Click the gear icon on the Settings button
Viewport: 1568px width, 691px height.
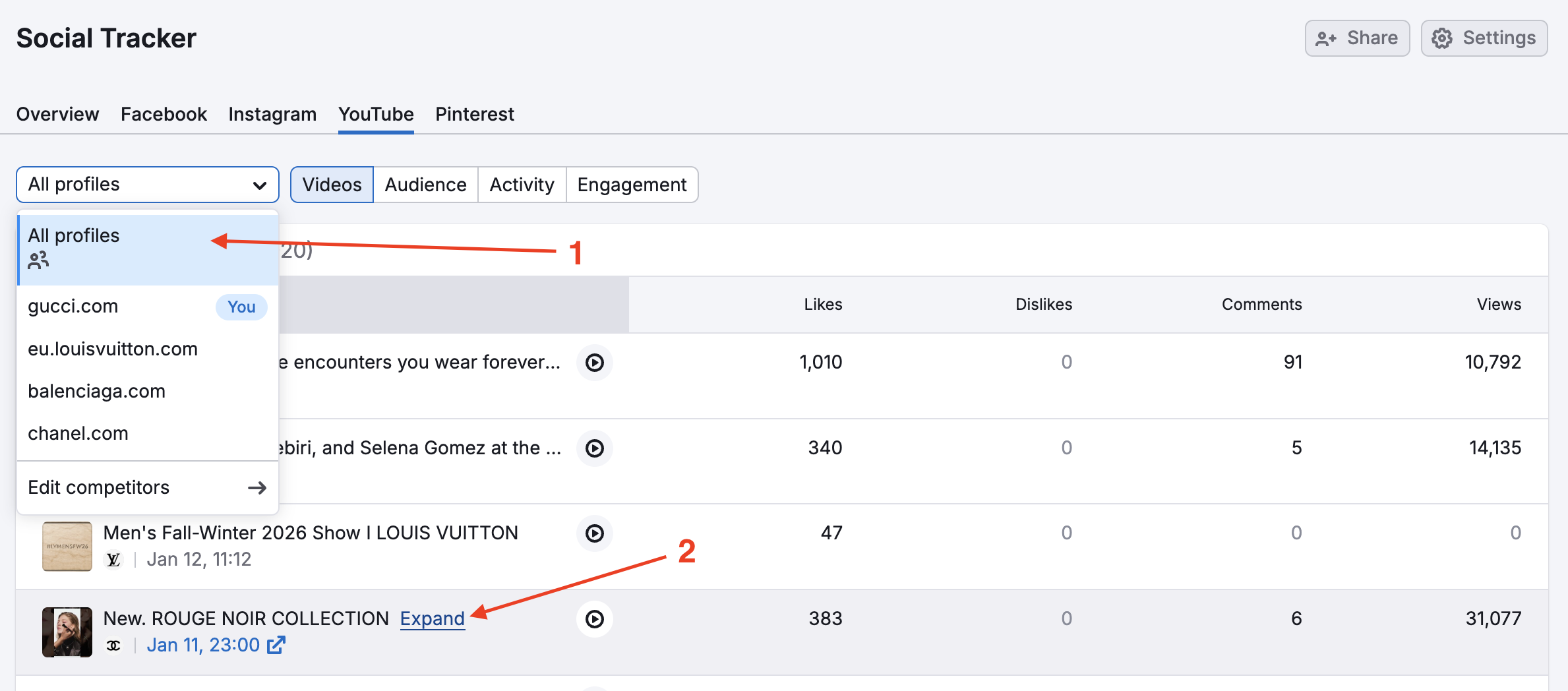click(x=1441, y=38)
